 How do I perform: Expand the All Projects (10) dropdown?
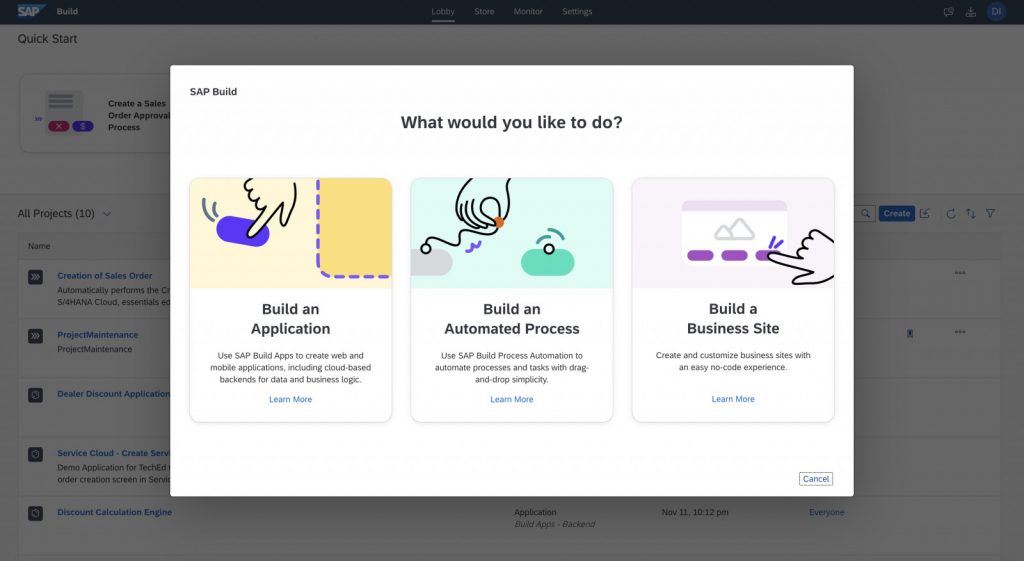click(x=107, y=214)
